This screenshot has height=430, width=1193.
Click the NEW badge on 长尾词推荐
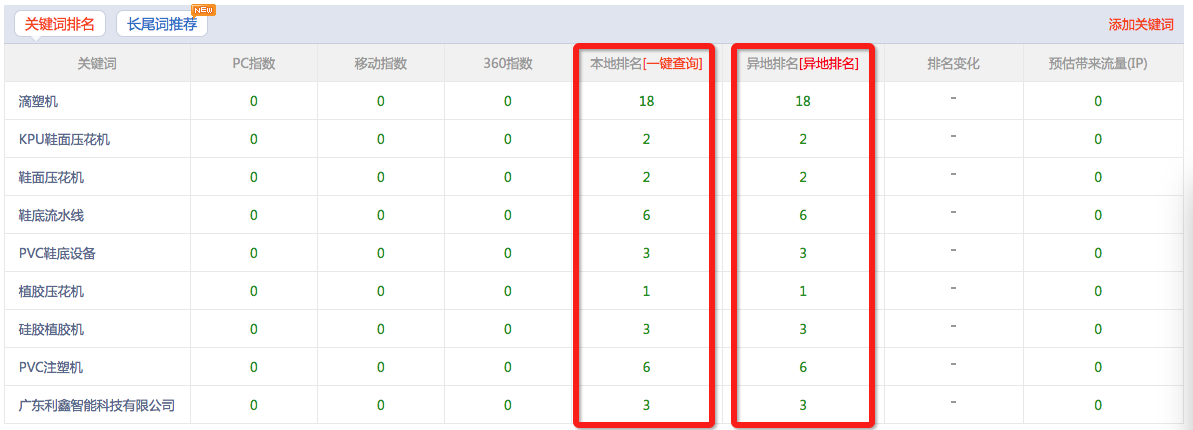click(203, 10)
